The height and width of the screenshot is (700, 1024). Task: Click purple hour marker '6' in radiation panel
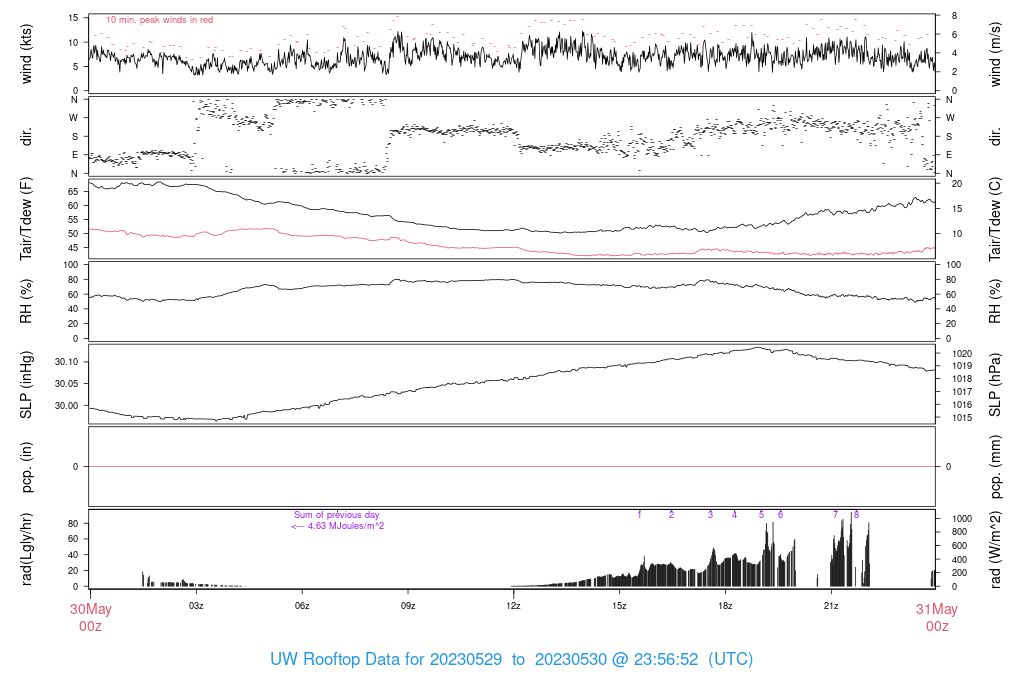780,515
